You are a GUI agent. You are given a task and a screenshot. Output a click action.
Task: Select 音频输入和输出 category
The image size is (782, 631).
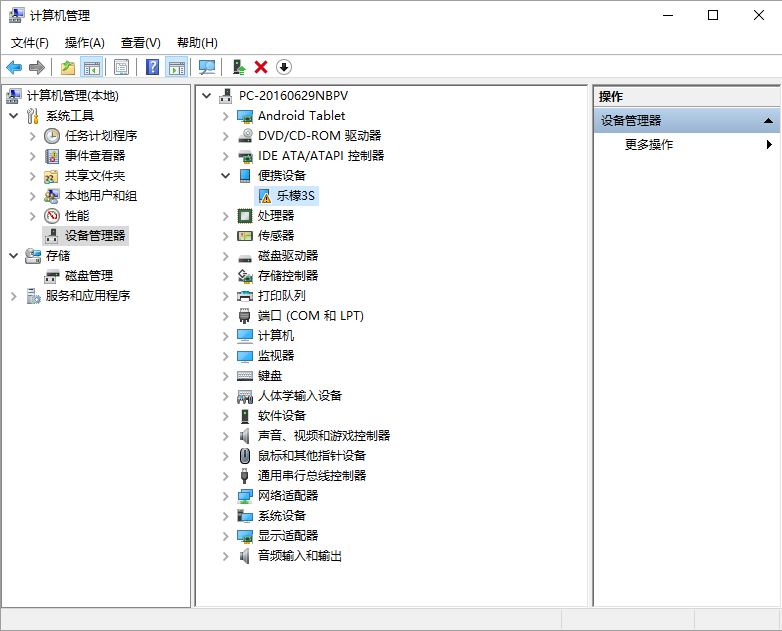coord(300,556)
